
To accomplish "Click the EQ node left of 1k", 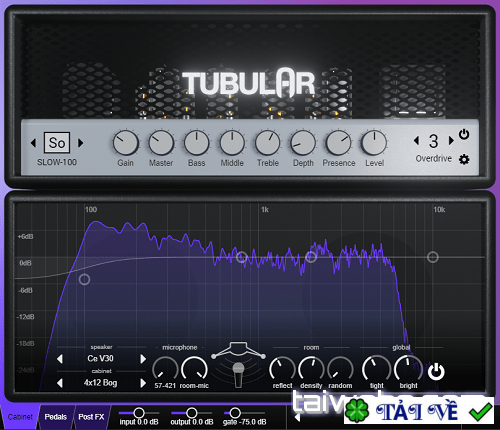I will (x=242, y=257).
